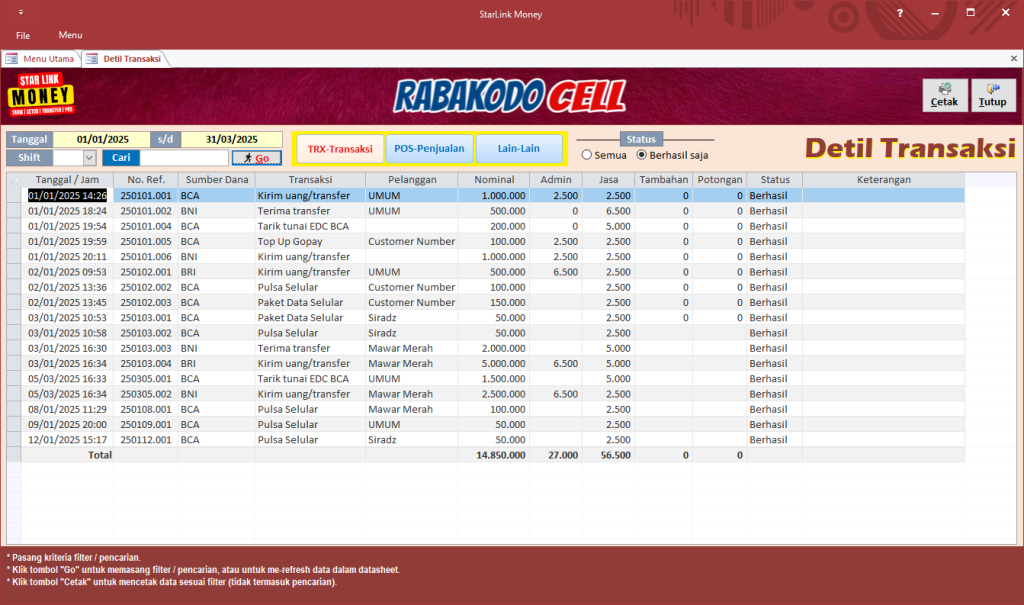Switch to the Menu Utama tab
The height and width of the screenshot is (605, 1024).
[41, 59]
